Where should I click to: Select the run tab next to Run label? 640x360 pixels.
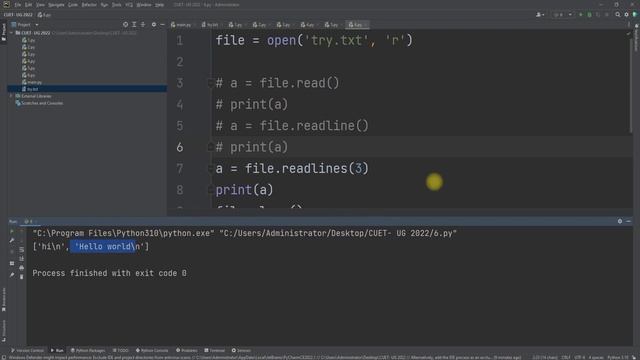click(30, 222)
